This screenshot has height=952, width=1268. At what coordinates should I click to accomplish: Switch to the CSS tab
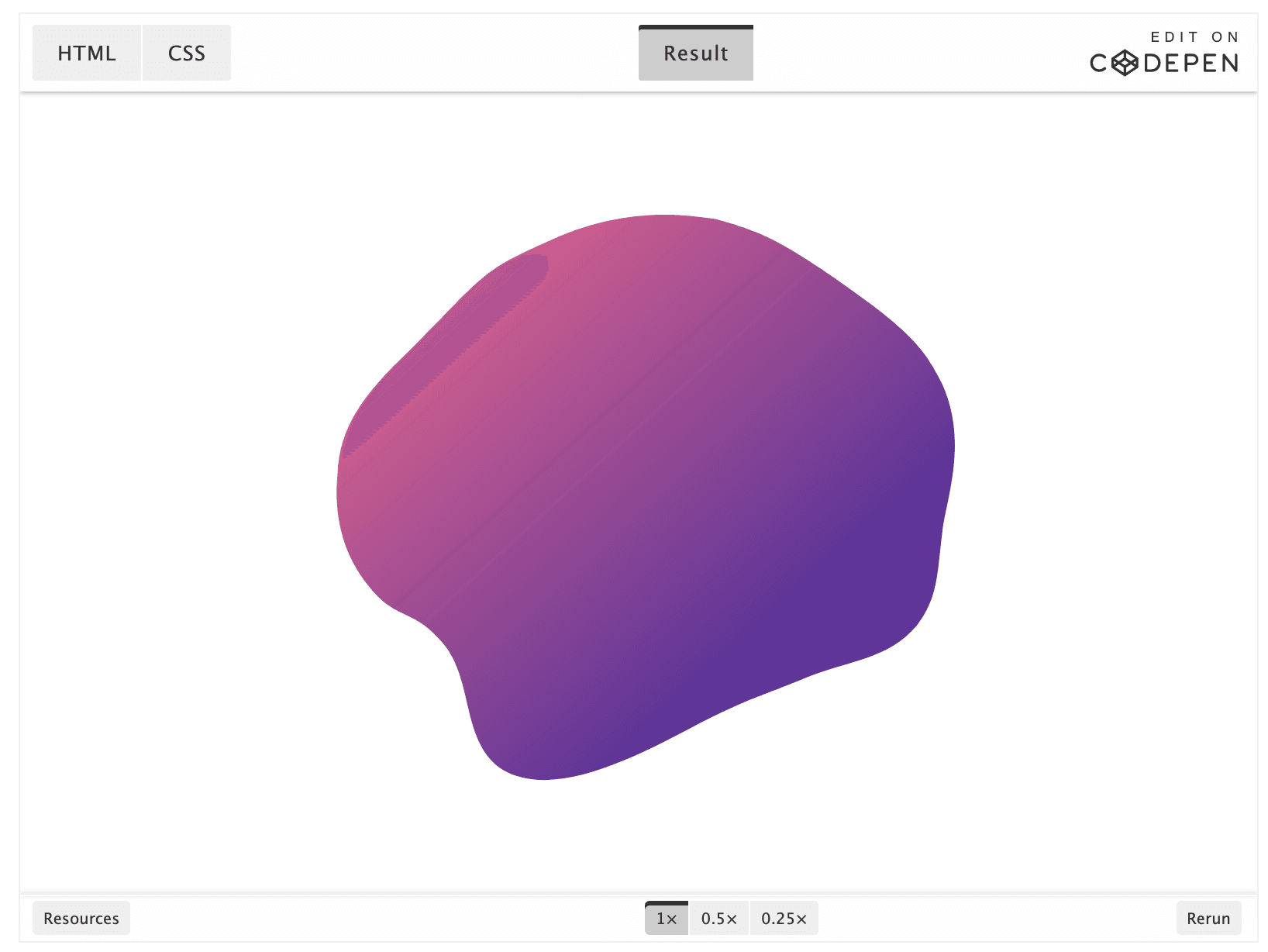[x=187, y=53]
